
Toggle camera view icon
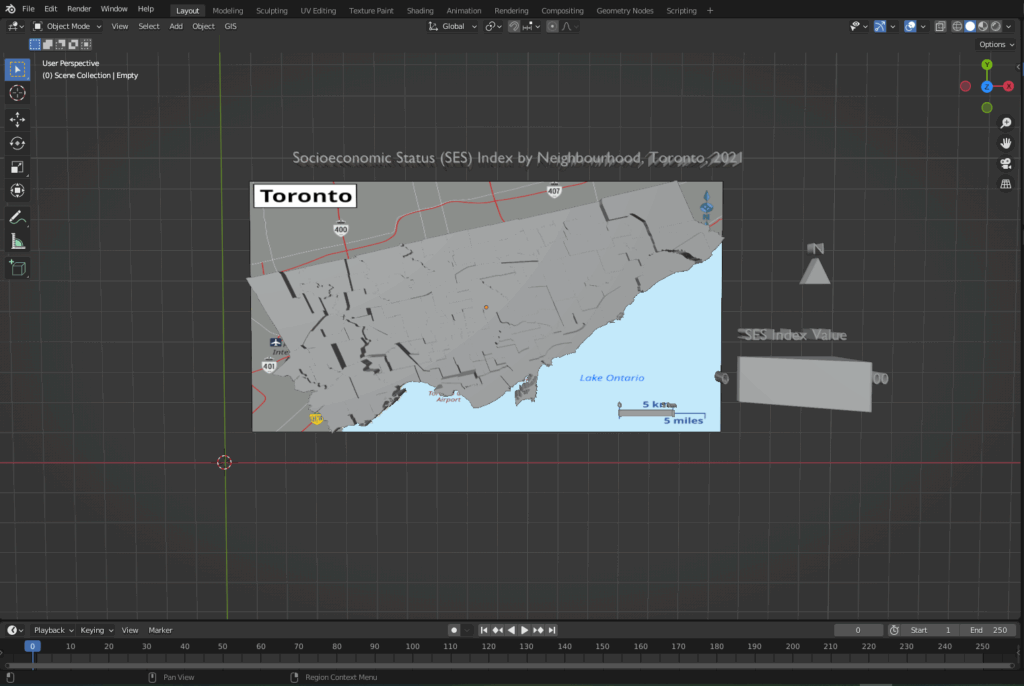click(x=1006, y=164)
